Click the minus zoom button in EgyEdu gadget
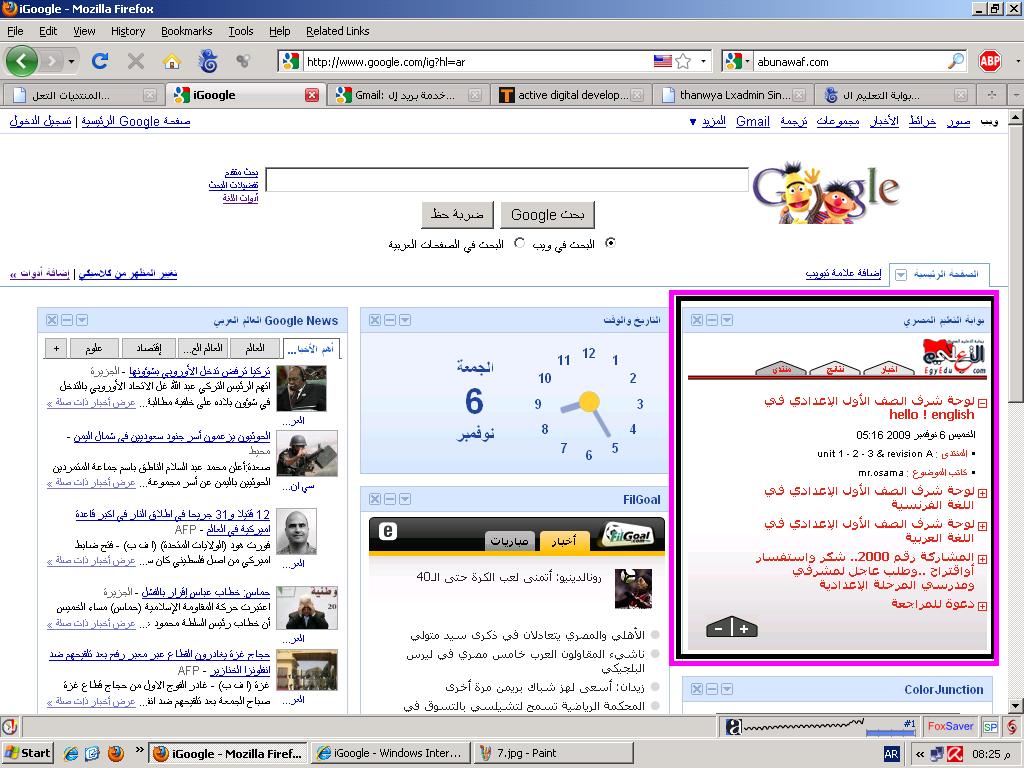 click(x=719, y=629)
